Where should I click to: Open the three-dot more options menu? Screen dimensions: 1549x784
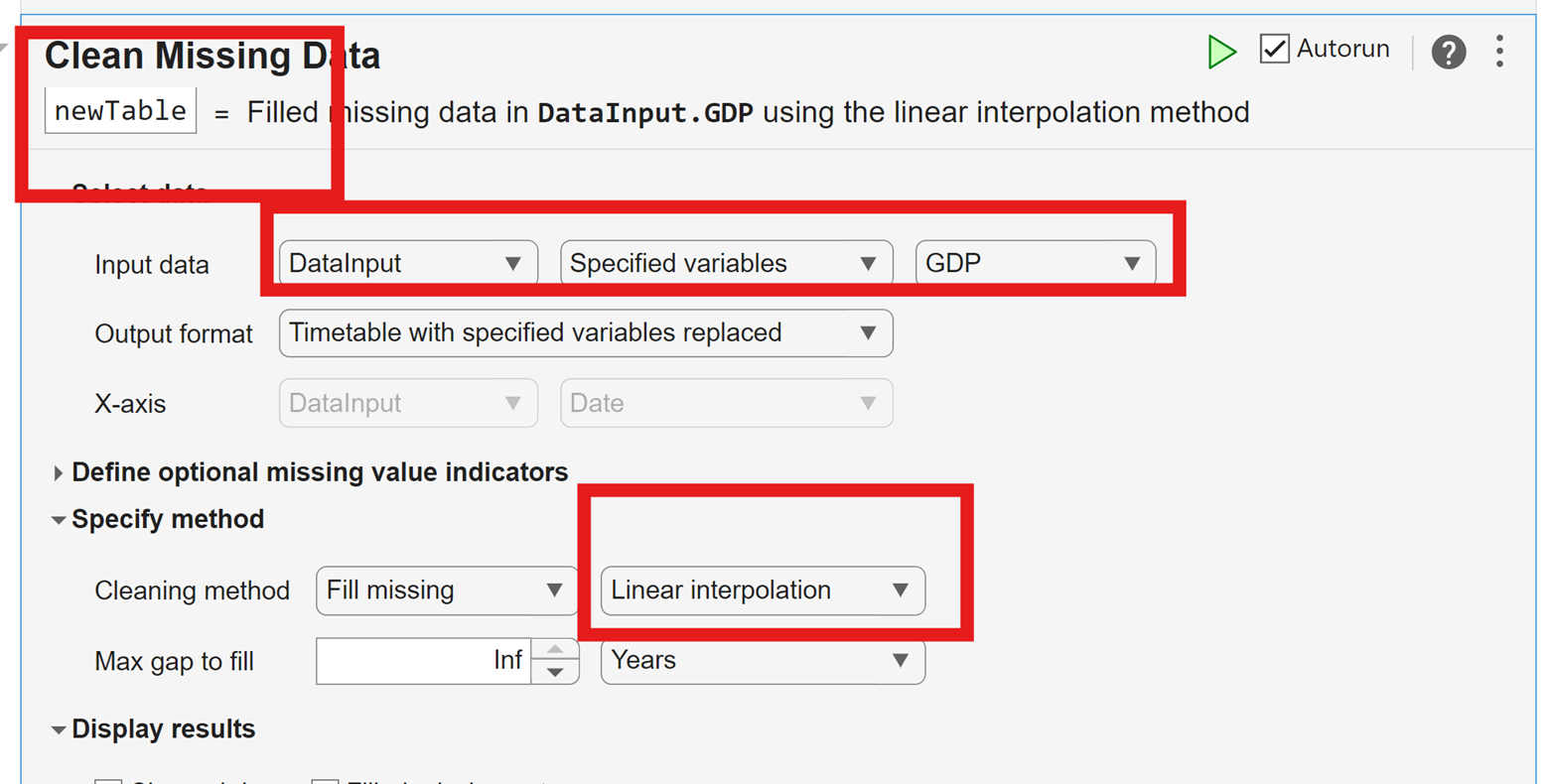[1499, 52]
